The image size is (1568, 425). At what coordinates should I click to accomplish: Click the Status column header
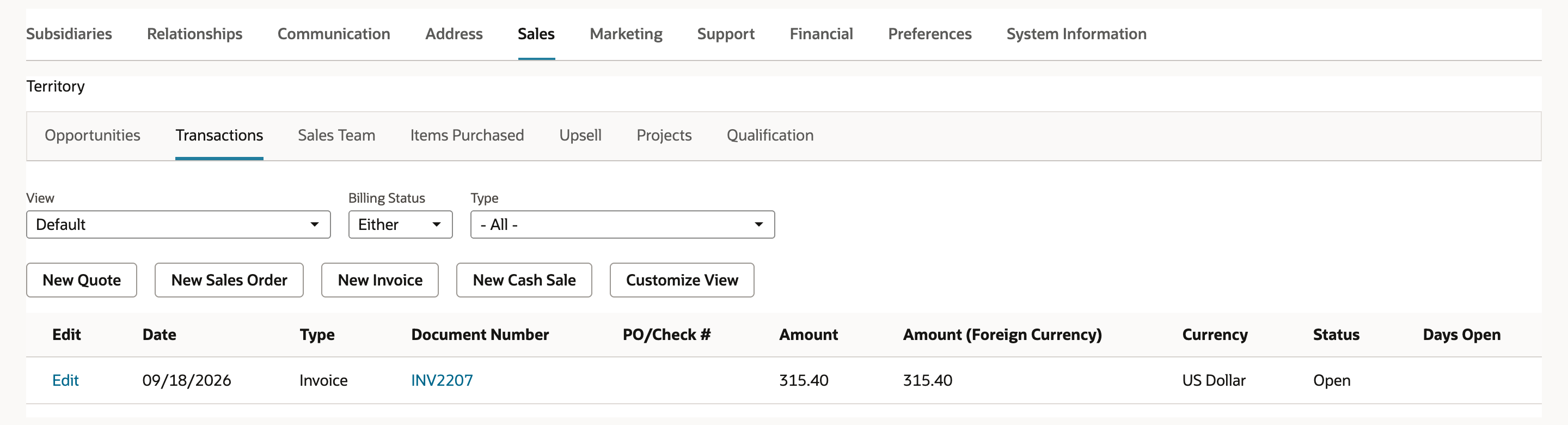pyautogui.click(x=1336, y=335)
